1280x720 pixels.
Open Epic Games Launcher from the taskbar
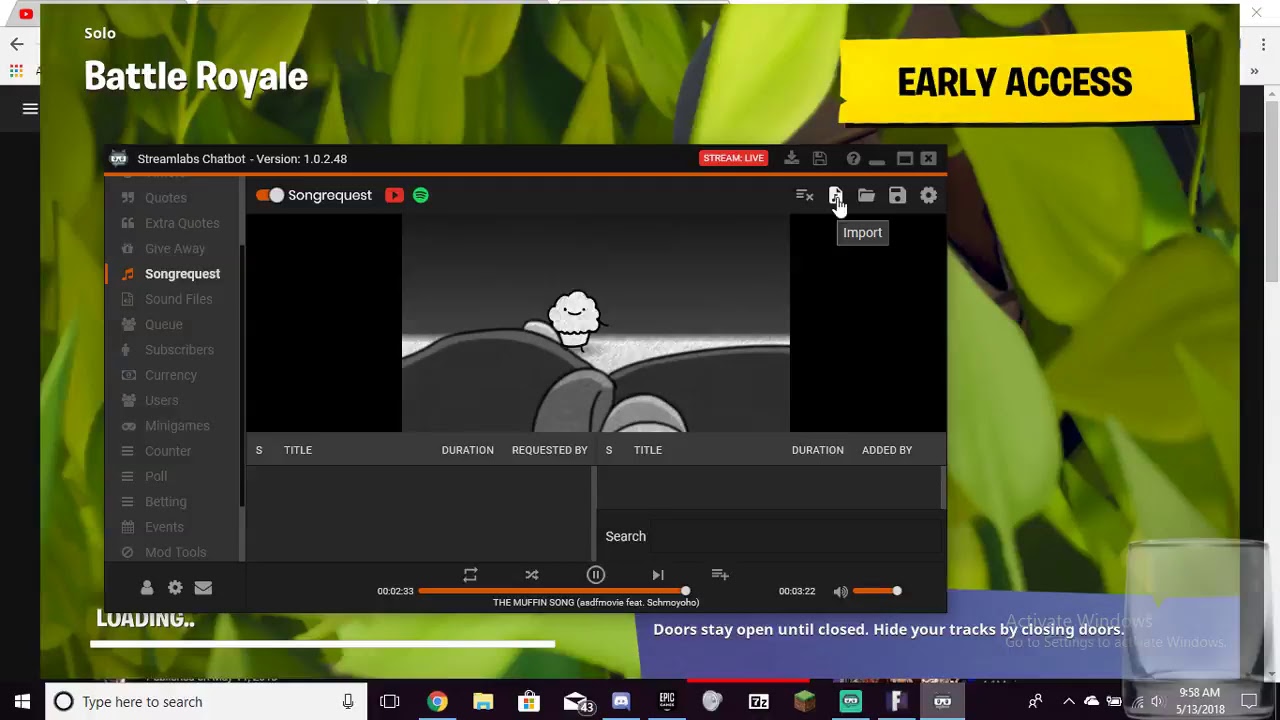pyautogui.click(x=667, y=702)
